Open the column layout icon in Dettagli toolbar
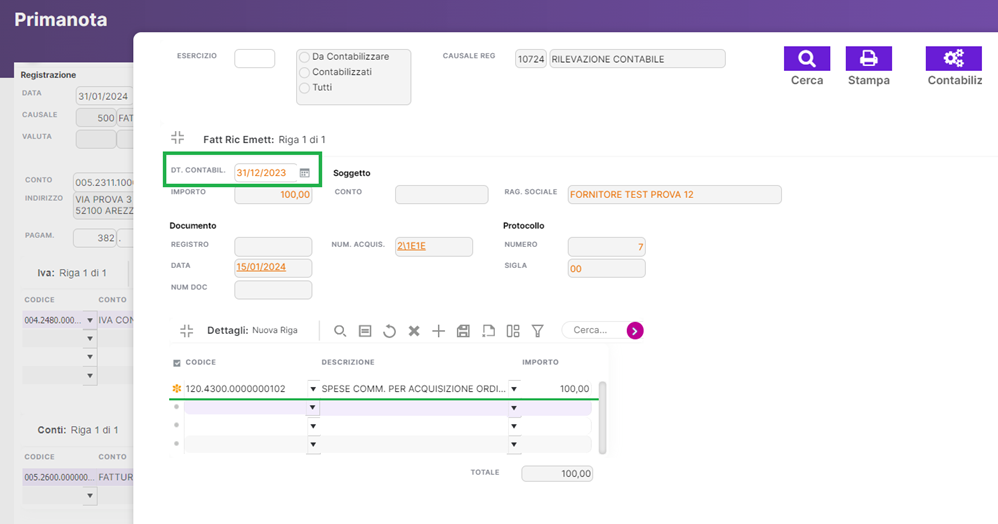 point(513,331)
